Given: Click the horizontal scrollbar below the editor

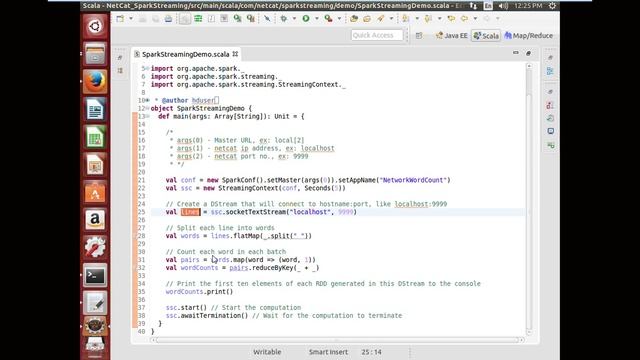Looking at the screenshot, I should click(337, 340).
